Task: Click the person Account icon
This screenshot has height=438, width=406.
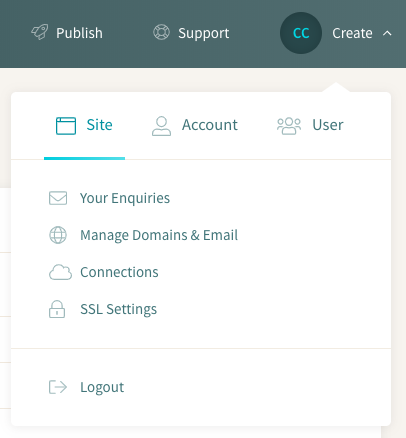Action: click(162, 126)
